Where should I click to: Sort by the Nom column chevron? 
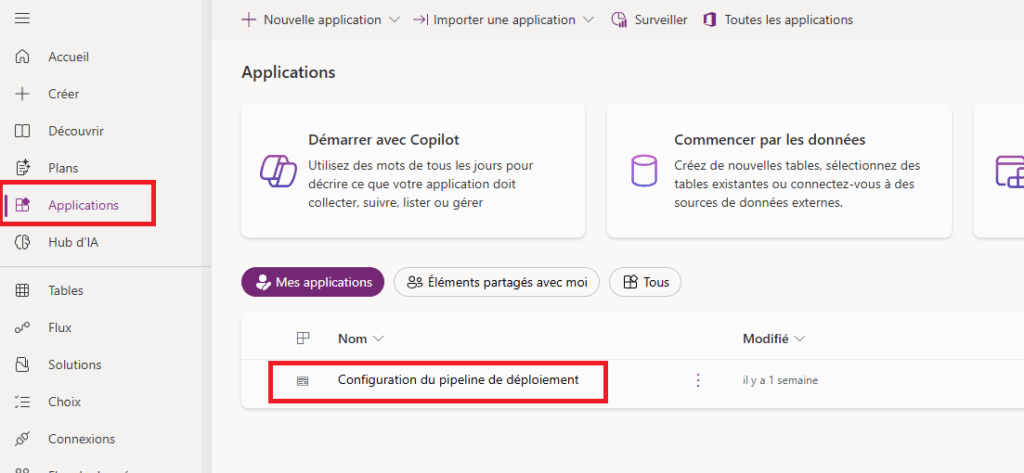[x=378, y=339]
